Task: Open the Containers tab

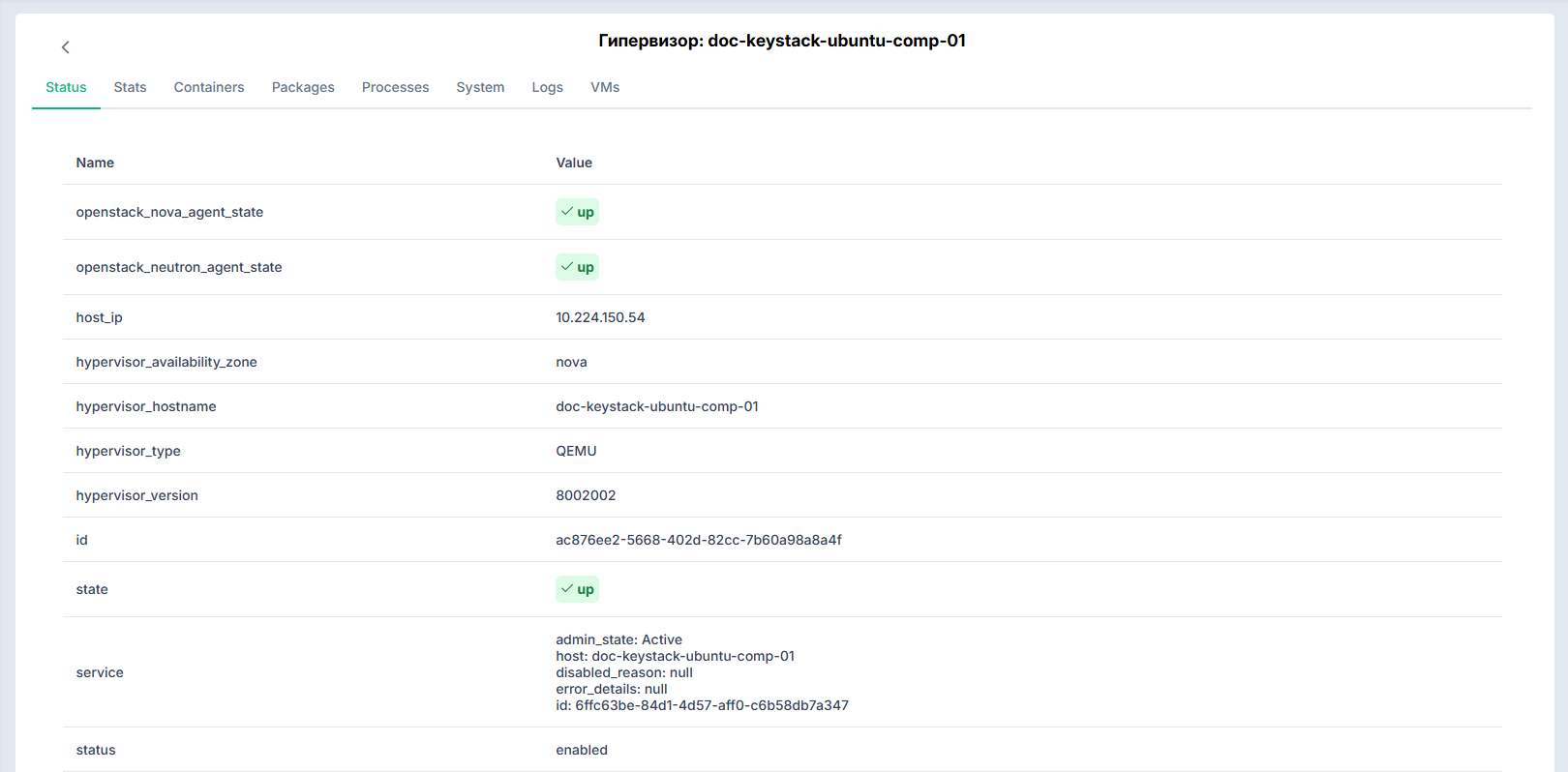Action: [209, 87]
